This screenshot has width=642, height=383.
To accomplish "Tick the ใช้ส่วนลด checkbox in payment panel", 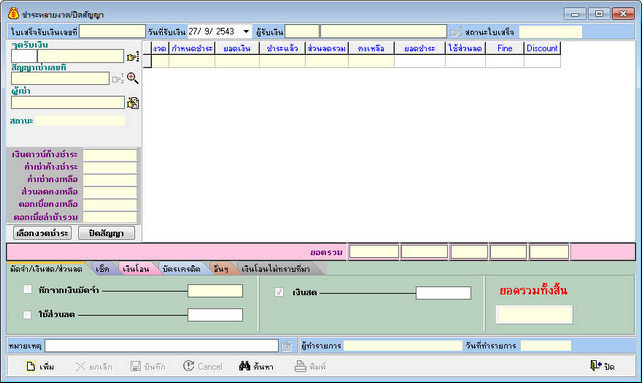I will [27, 315].
